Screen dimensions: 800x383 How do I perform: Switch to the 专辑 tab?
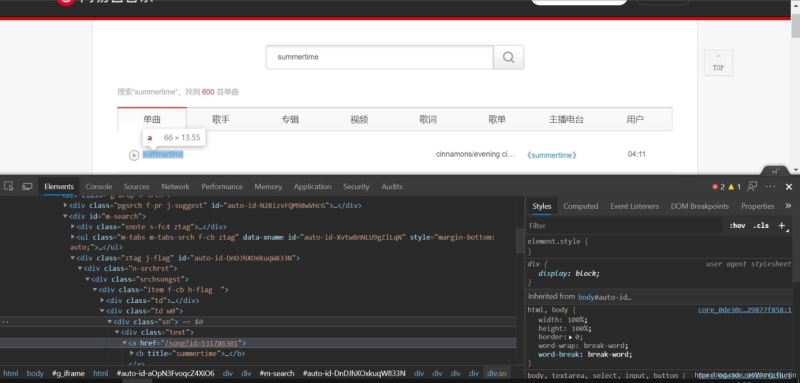pos(290,119)
